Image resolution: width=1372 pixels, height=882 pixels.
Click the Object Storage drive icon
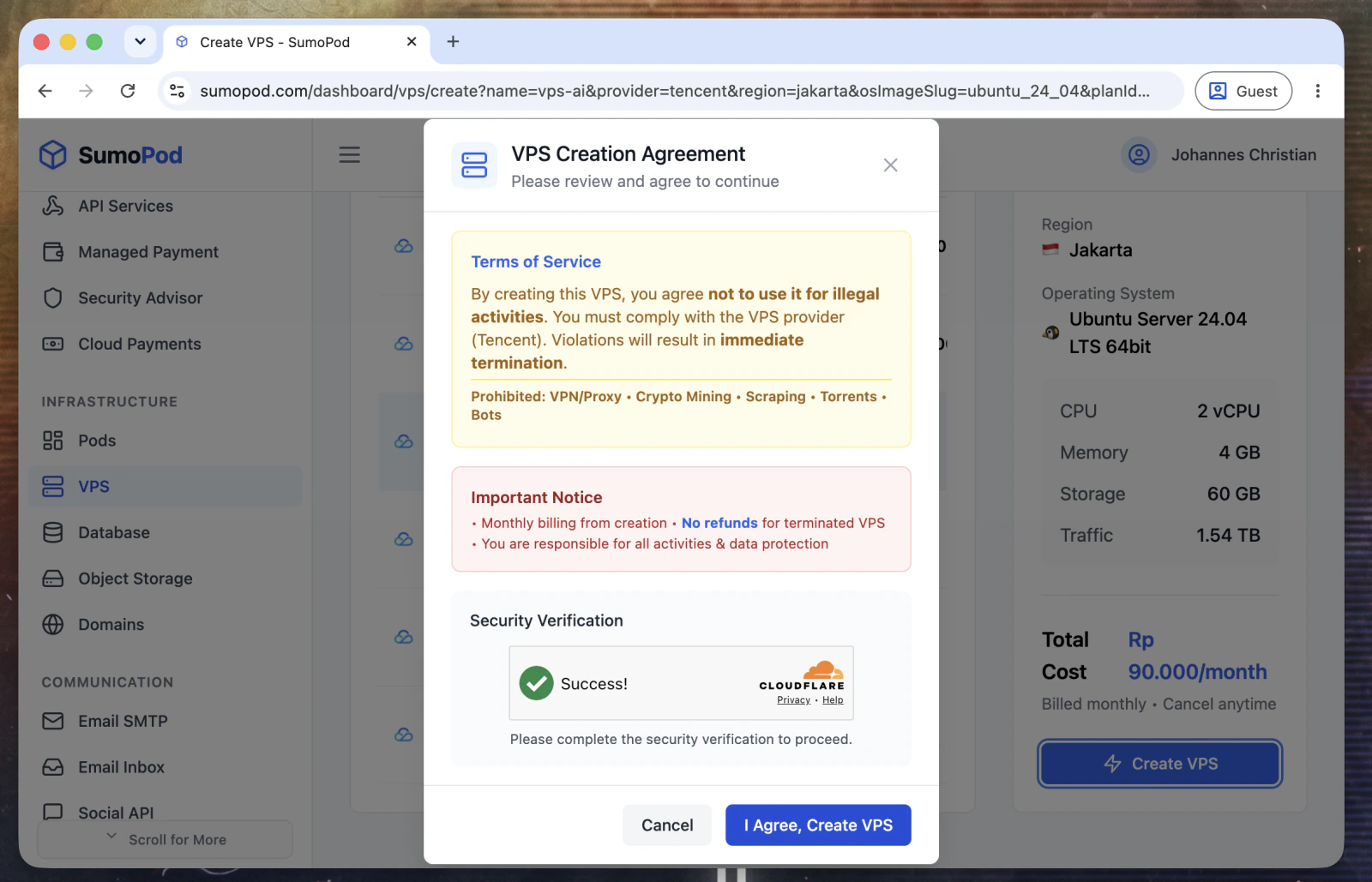tap(53, 579)
